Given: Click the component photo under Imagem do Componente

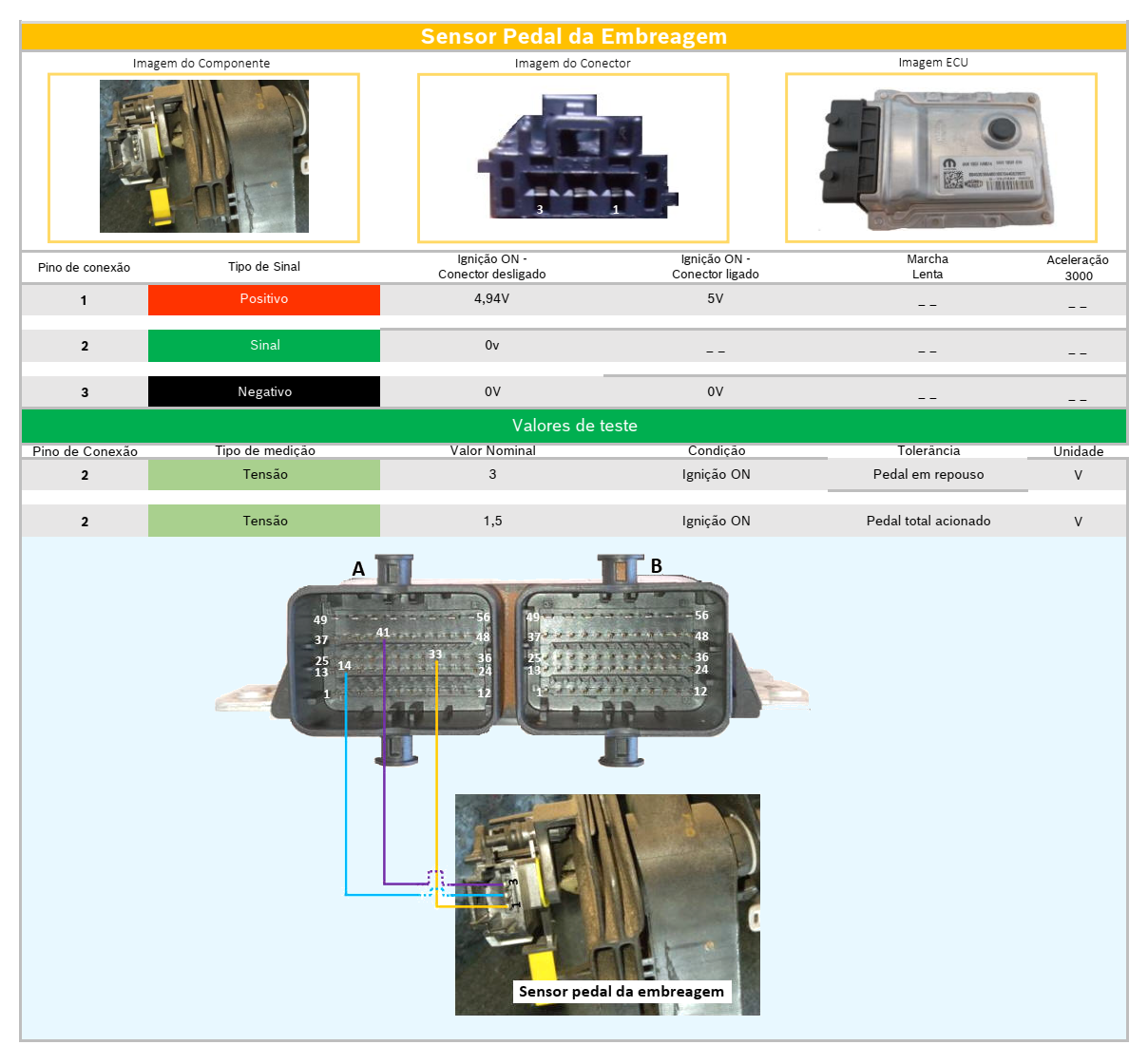Looking at the screenshot, I should (x=203, y=156).
